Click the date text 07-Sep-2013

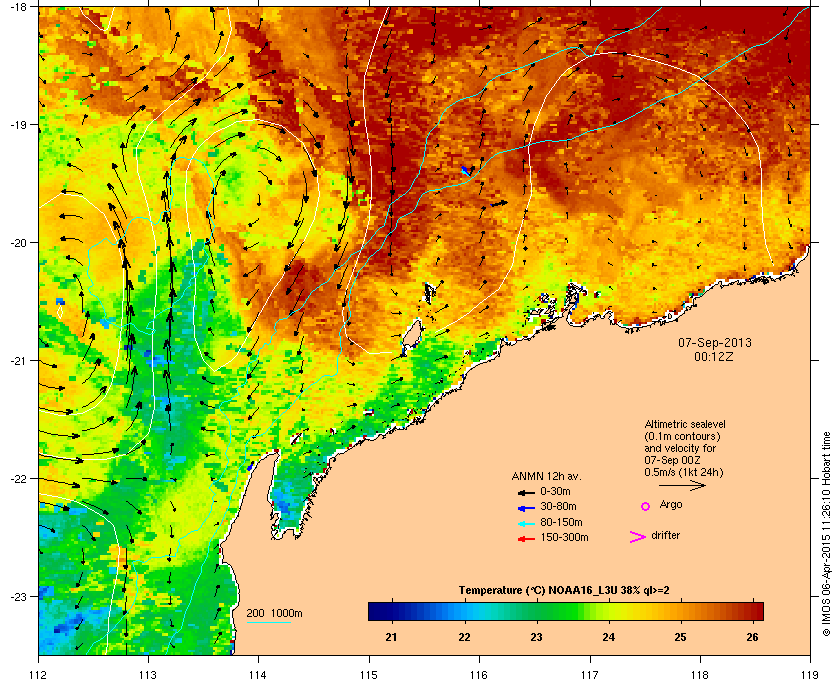[715, 342]
